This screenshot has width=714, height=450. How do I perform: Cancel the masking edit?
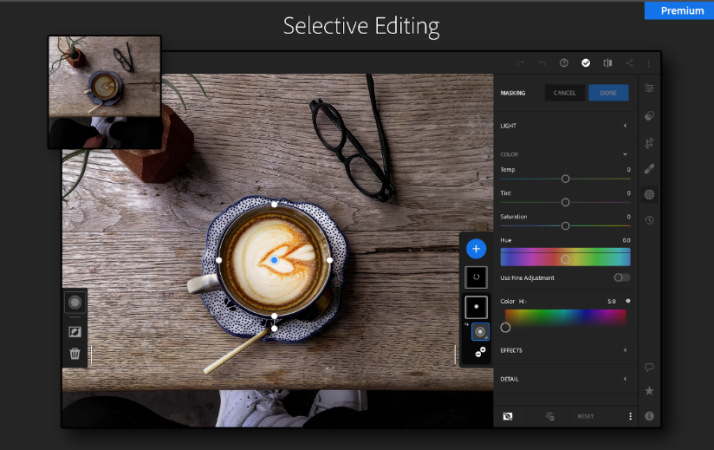[x=565, y=93]
